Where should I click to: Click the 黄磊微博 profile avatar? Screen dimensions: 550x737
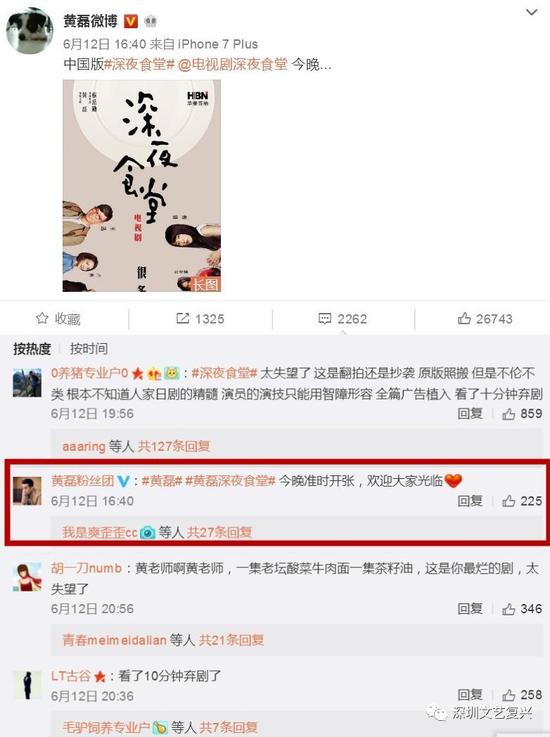(x=29, y=31)
